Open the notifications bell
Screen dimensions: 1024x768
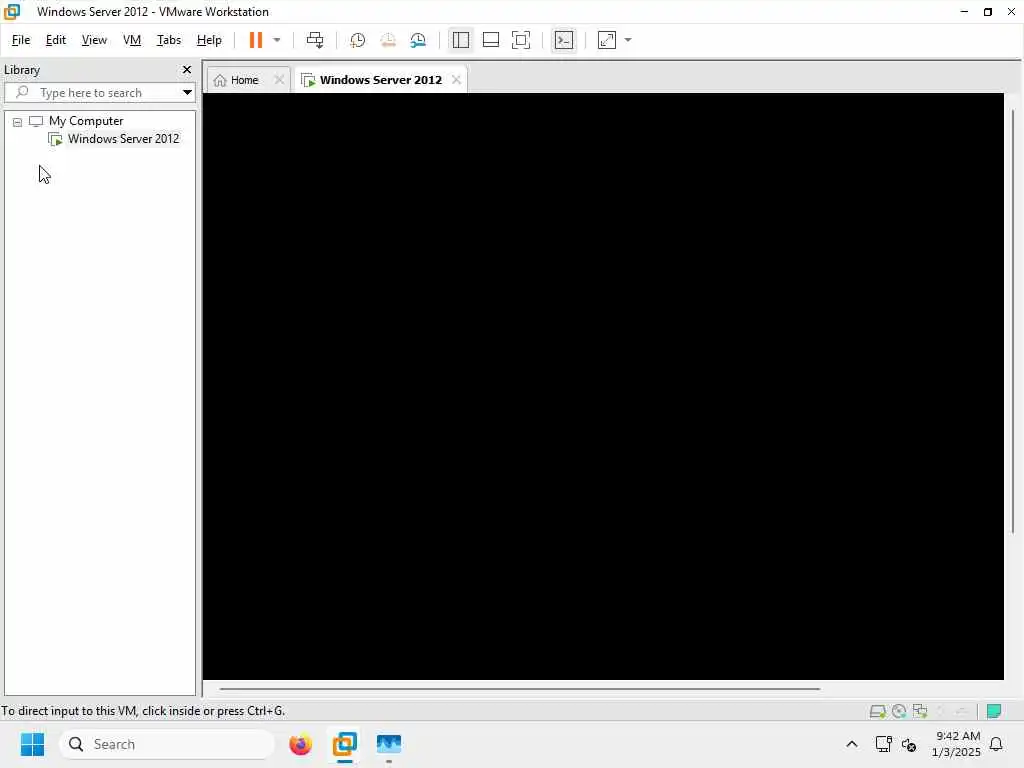click(996, 744)
